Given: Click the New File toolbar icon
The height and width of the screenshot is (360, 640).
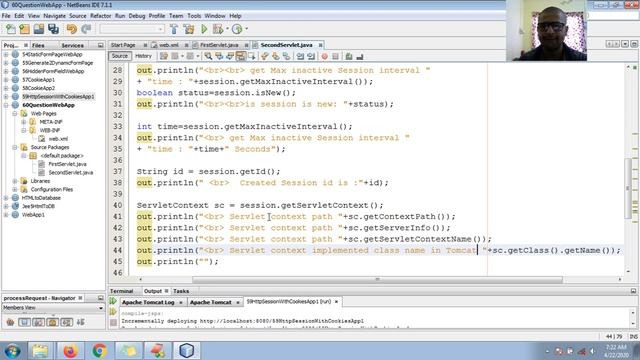Looking at the screenshot, I should [x=11, y=29].
